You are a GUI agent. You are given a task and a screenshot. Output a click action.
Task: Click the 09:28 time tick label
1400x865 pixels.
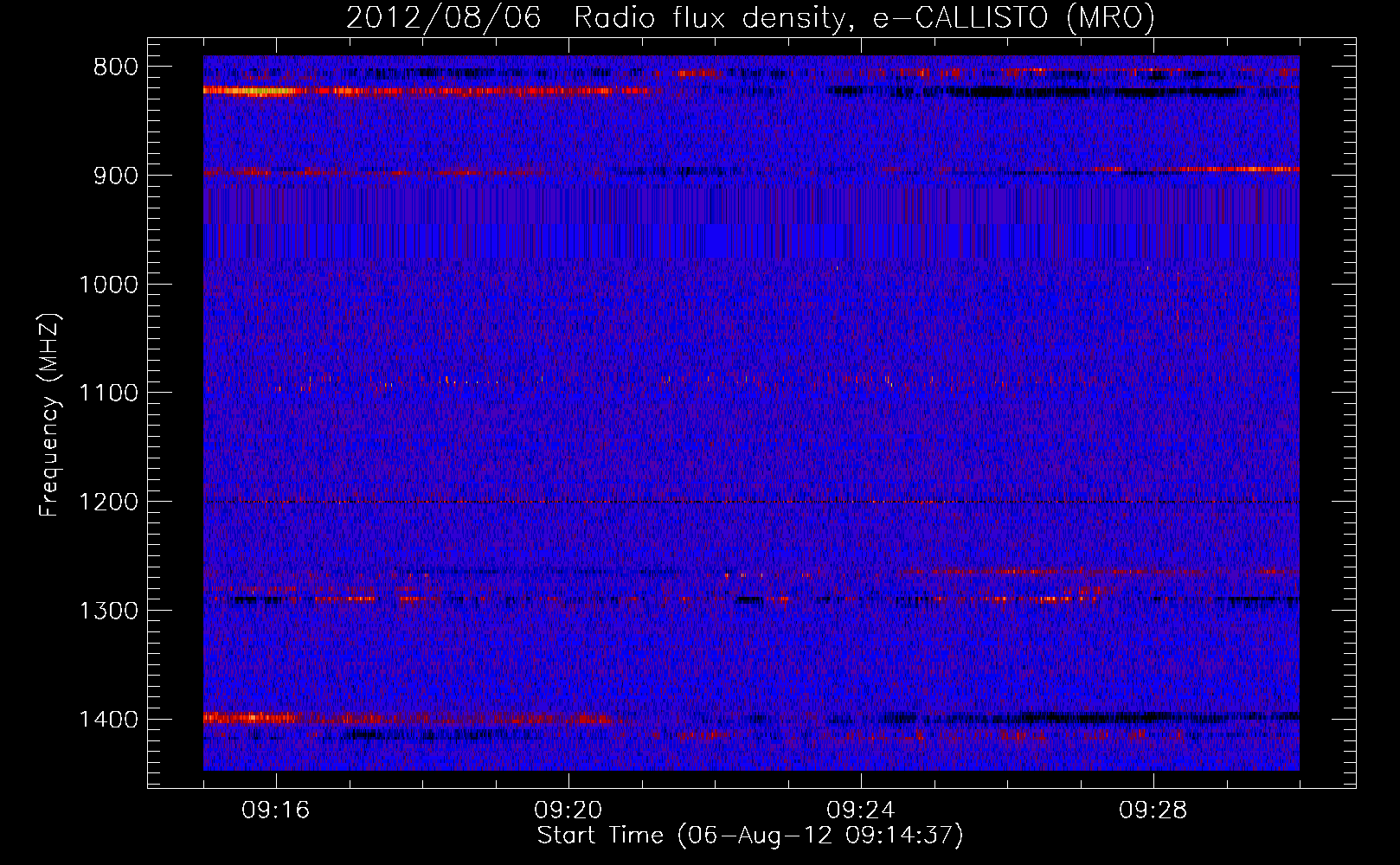pos(1153,811)
